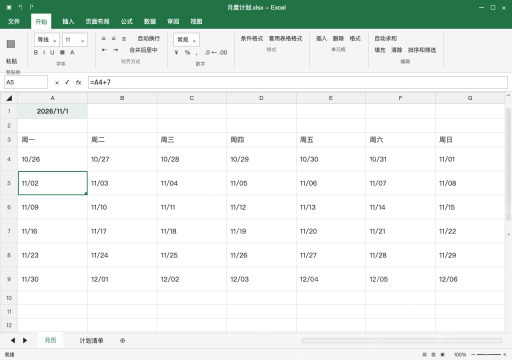The image size is (512, 360).
Task: Add new sheet with plus icon
Action: coord(122,340)
